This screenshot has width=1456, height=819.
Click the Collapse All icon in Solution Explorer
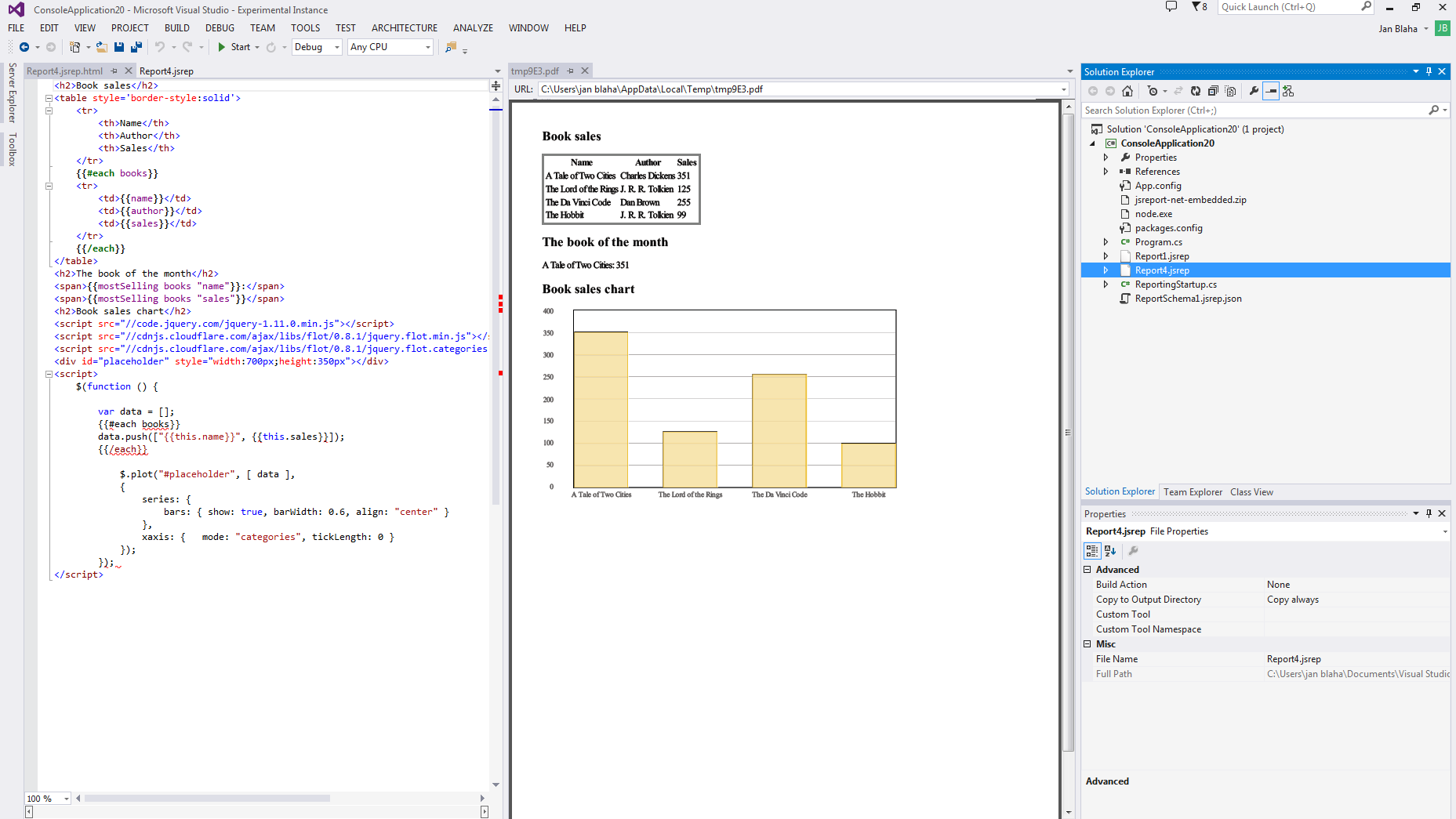pyautogui.click(x=1213, y=91)
